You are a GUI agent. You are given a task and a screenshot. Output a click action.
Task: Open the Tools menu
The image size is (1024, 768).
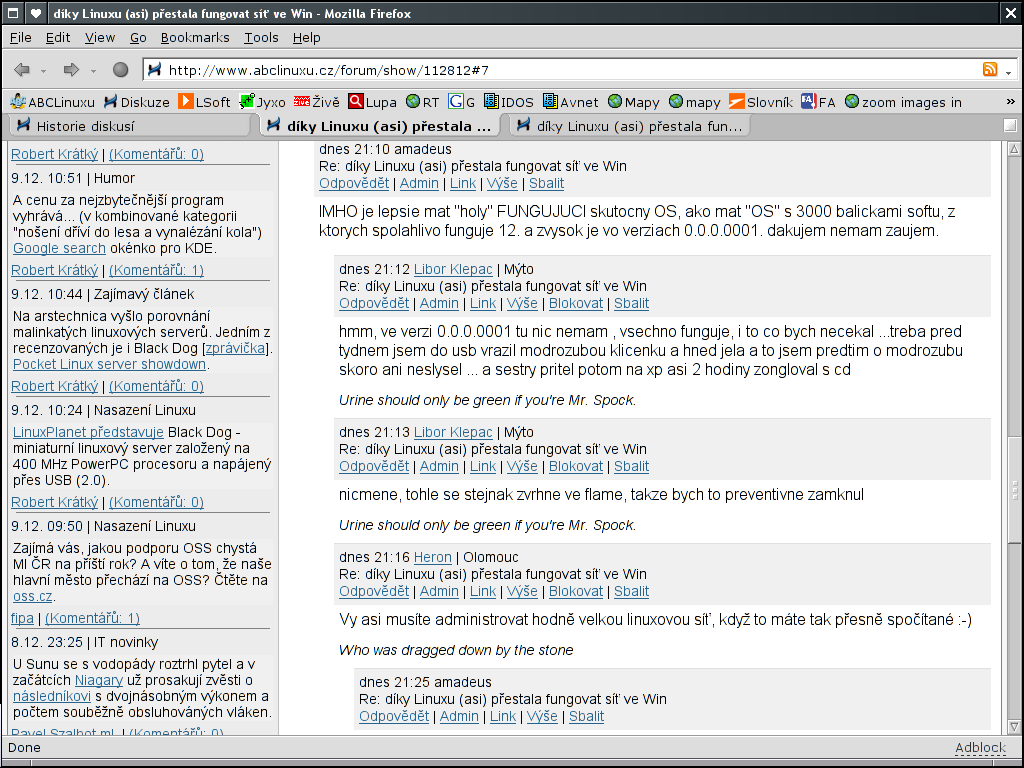coord(261,37)
